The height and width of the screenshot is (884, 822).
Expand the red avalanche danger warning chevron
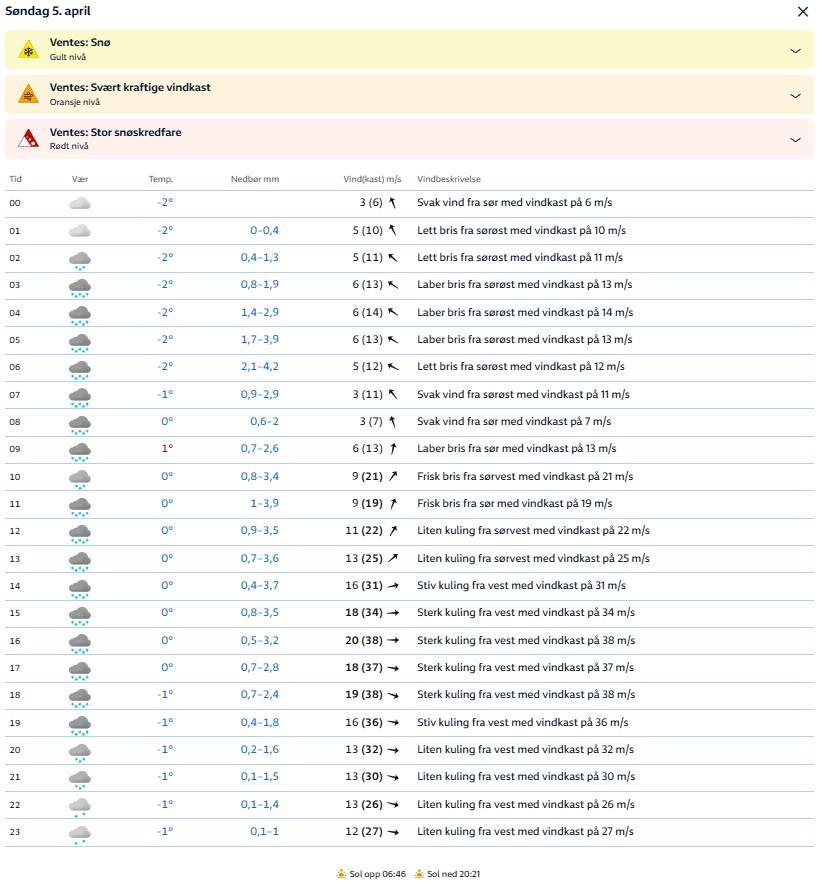tap(795, 140)
